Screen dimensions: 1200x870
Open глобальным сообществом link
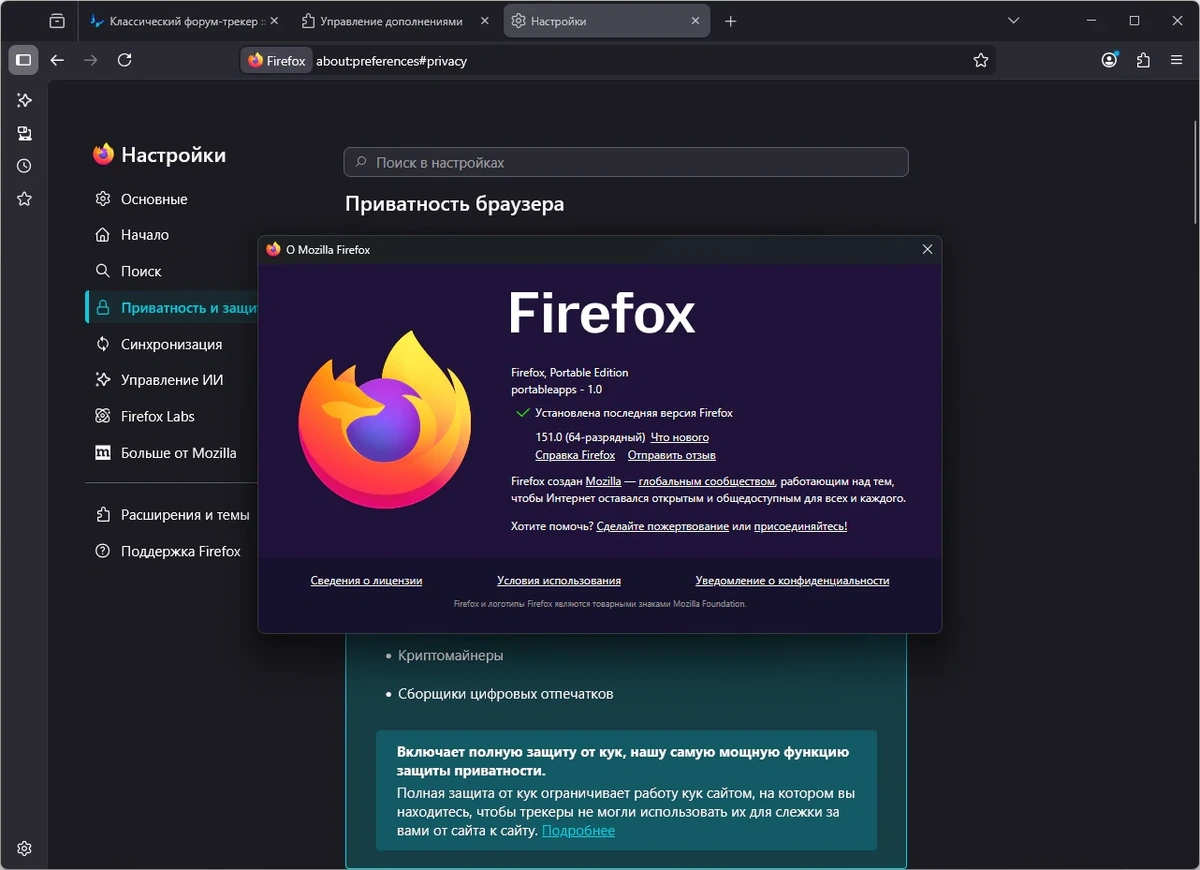tap(706, 481)
